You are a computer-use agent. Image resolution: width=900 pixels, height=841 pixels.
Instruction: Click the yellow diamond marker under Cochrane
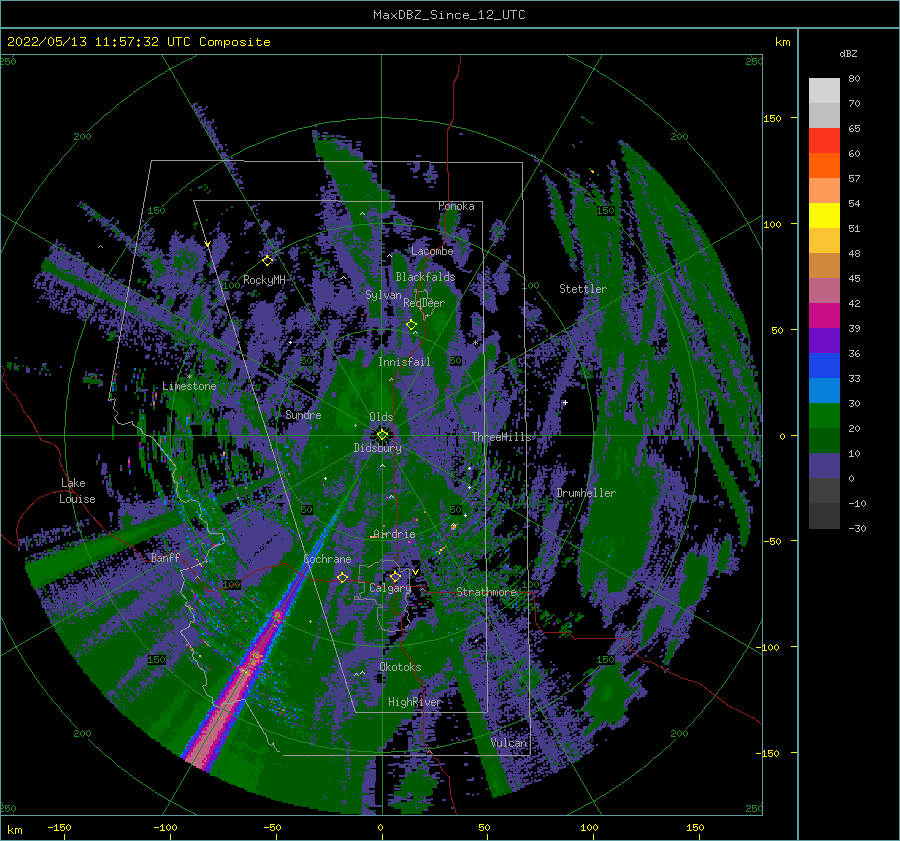(342, 577)
